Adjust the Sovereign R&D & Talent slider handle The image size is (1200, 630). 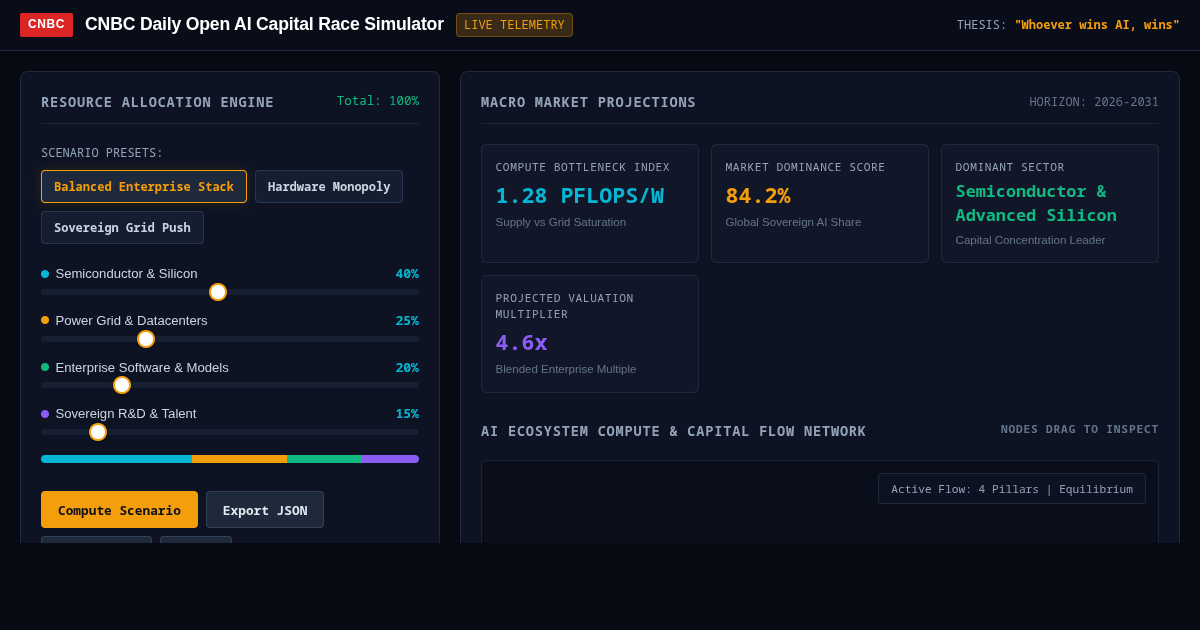(98, 432)
